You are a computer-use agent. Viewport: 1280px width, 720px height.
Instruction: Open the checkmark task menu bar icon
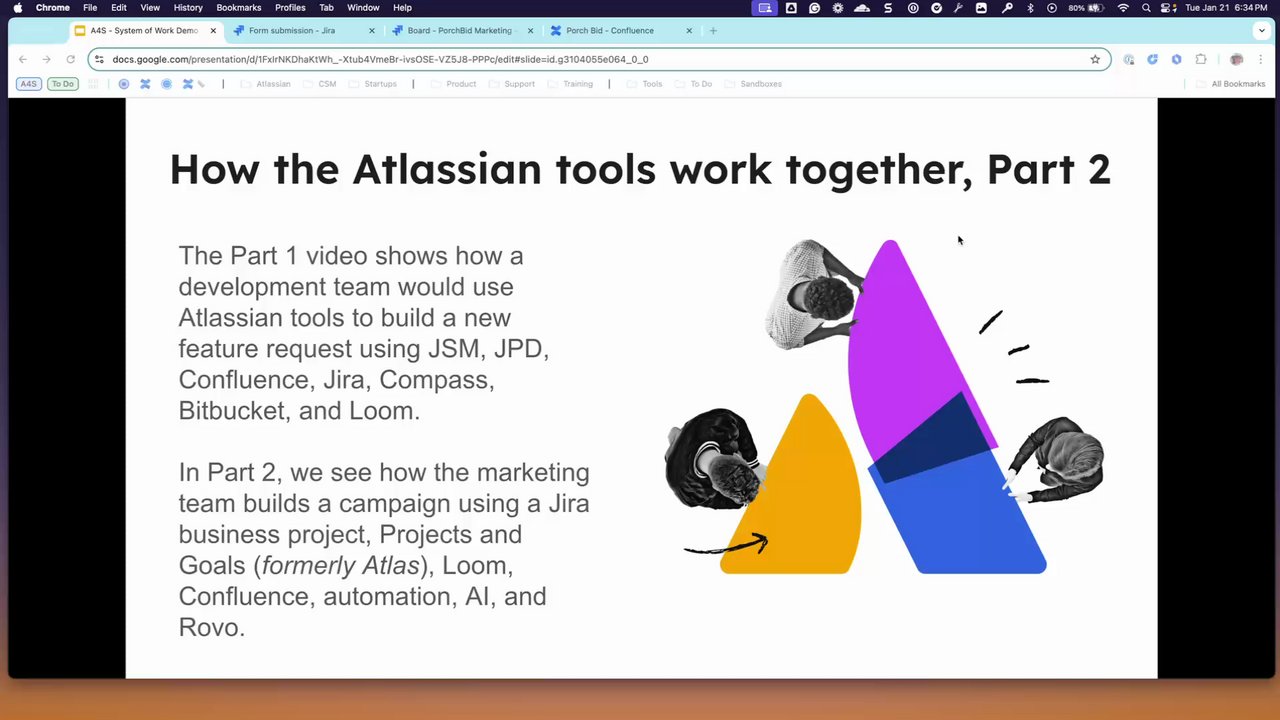coord(937,8)
